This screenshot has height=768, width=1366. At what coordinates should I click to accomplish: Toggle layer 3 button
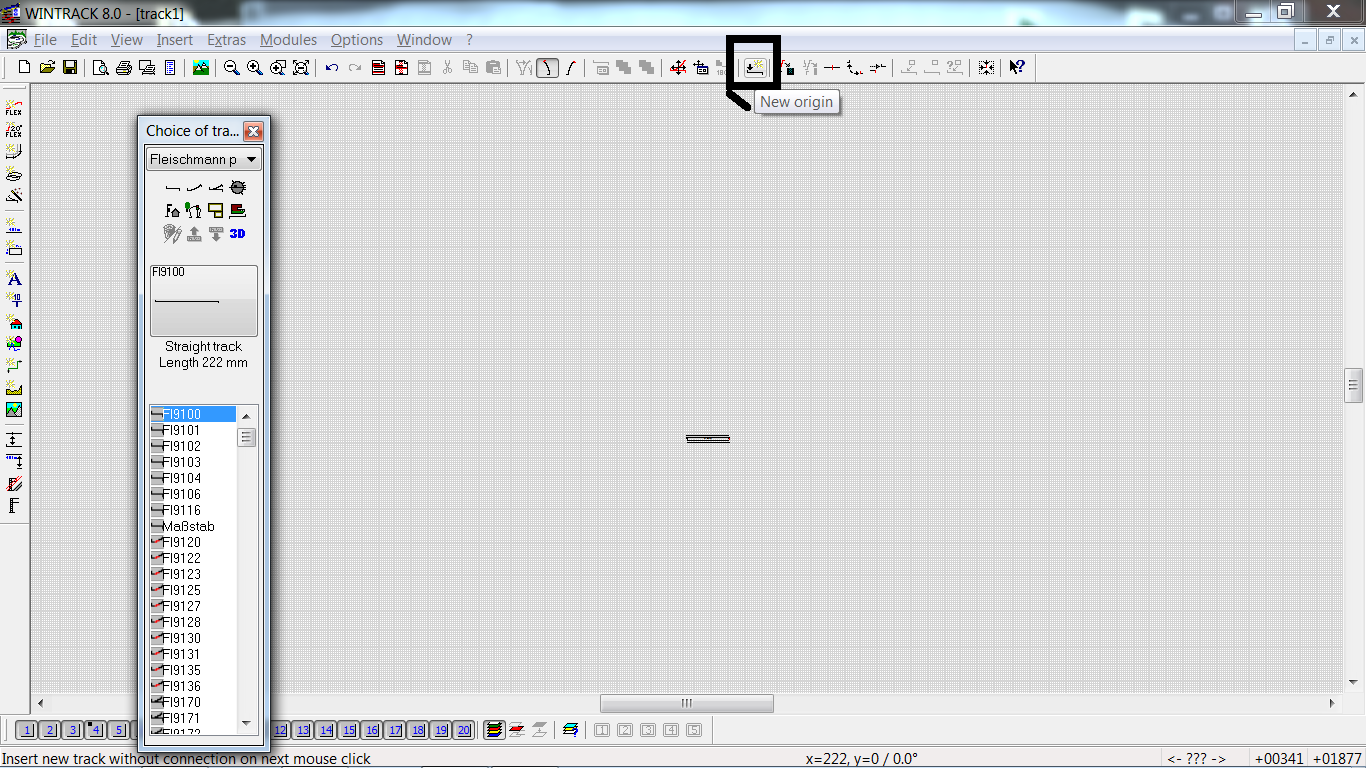(x=73, y=730)
